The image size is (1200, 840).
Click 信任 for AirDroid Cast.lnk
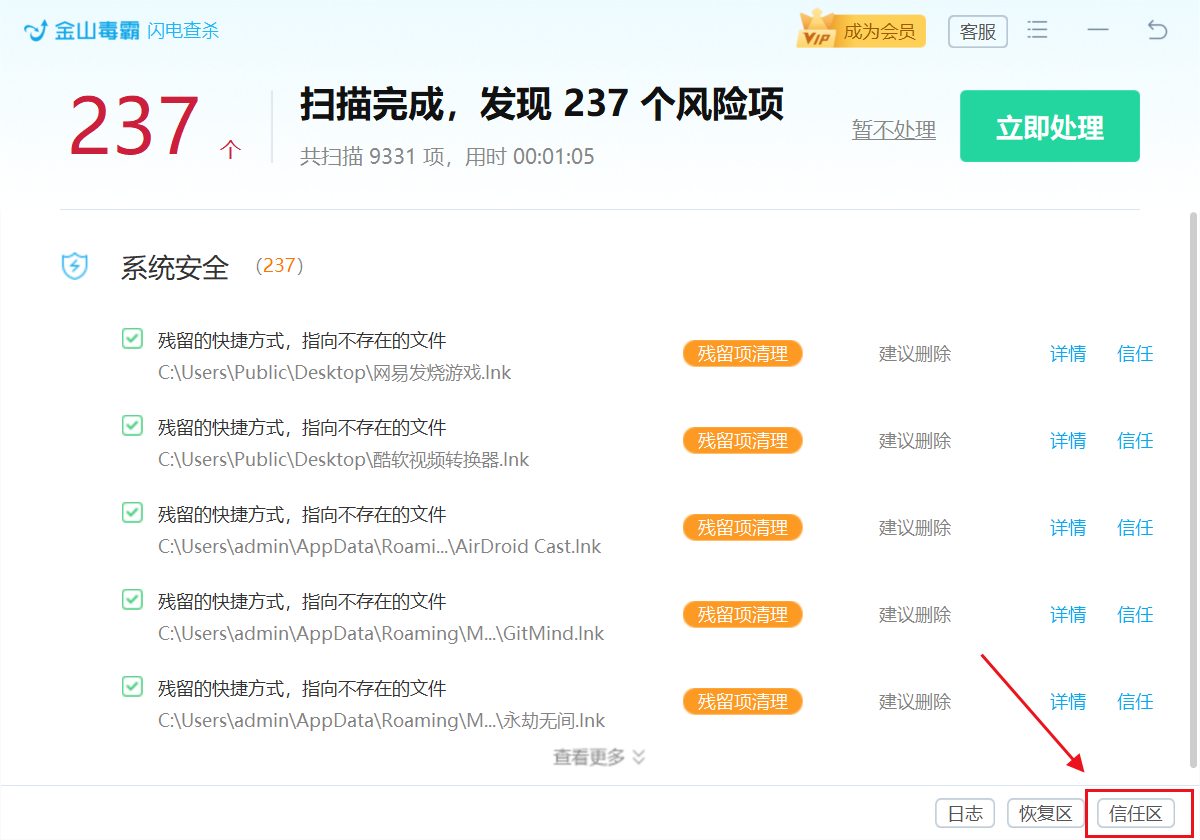(1135, 528)
